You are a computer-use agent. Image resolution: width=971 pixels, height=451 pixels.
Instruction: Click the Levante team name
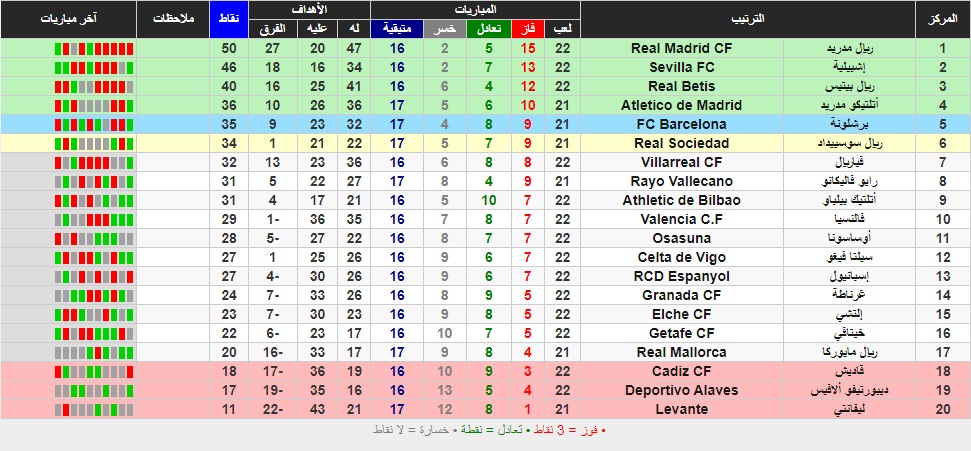pyautogui.click(x=681, y=409)
